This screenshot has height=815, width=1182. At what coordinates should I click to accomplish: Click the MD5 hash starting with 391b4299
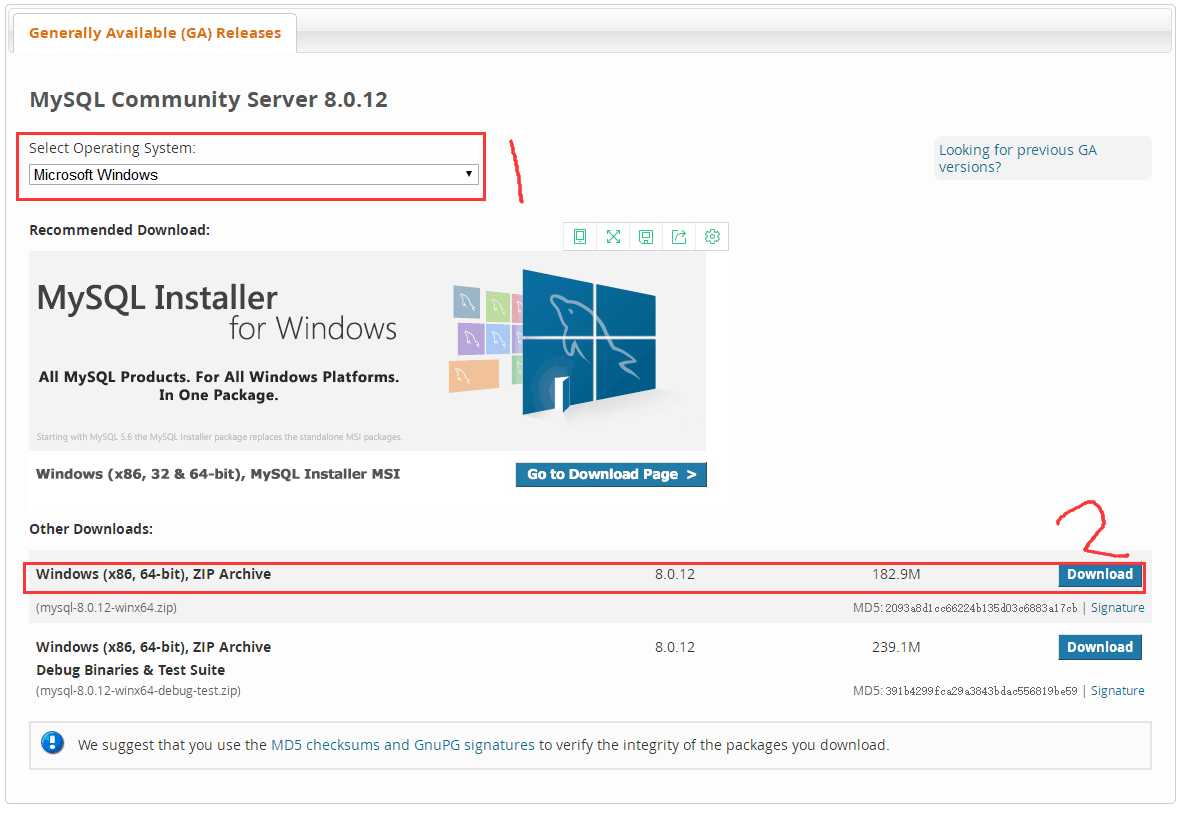pos(981,691)
